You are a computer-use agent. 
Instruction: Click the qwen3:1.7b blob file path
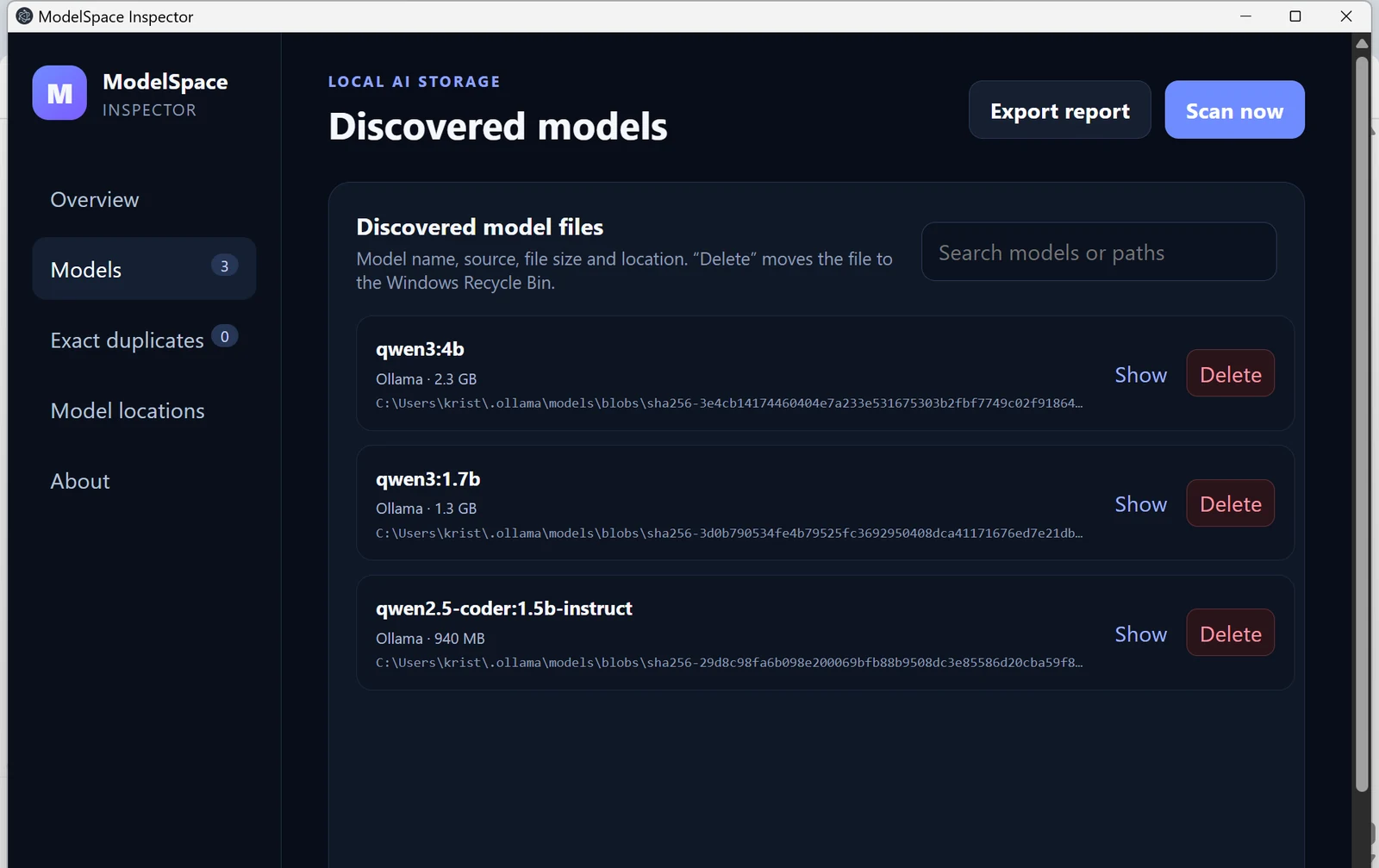[x=729, y=534]
